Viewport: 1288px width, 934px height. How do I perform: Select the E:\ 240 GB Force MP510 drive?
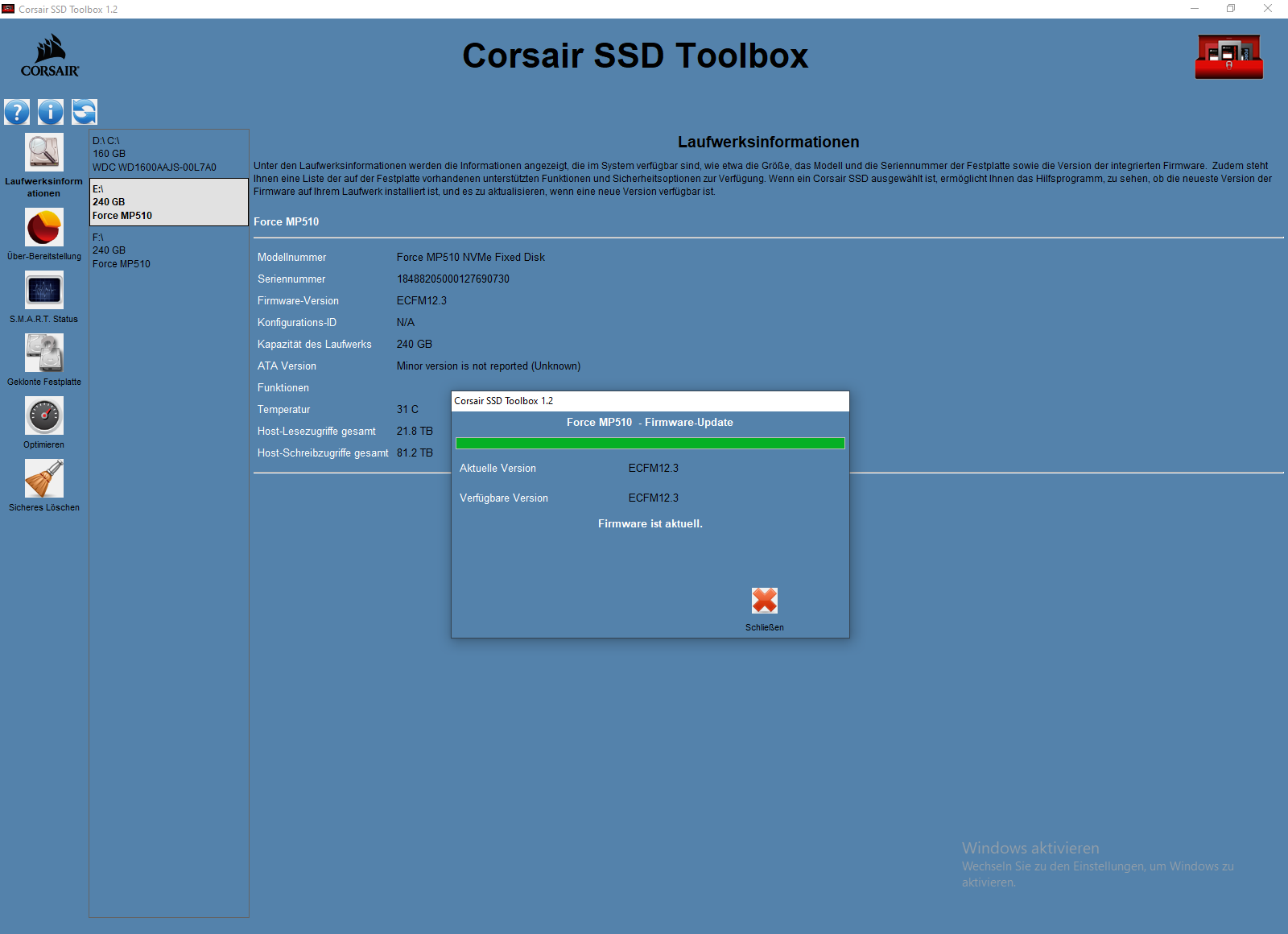pyautogui.click(x=168, y=202)
